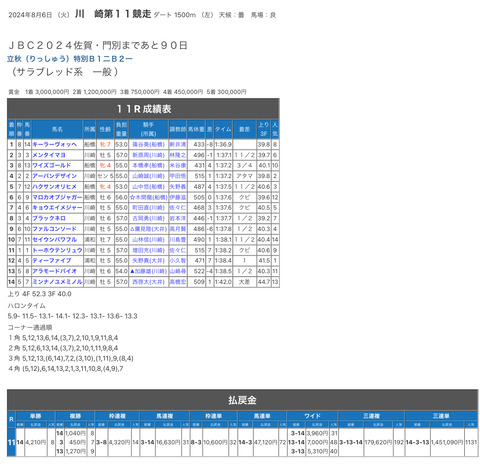Open ティーファイブ horse profile
Screen dimensions: 480x464
tap(52, 261)
